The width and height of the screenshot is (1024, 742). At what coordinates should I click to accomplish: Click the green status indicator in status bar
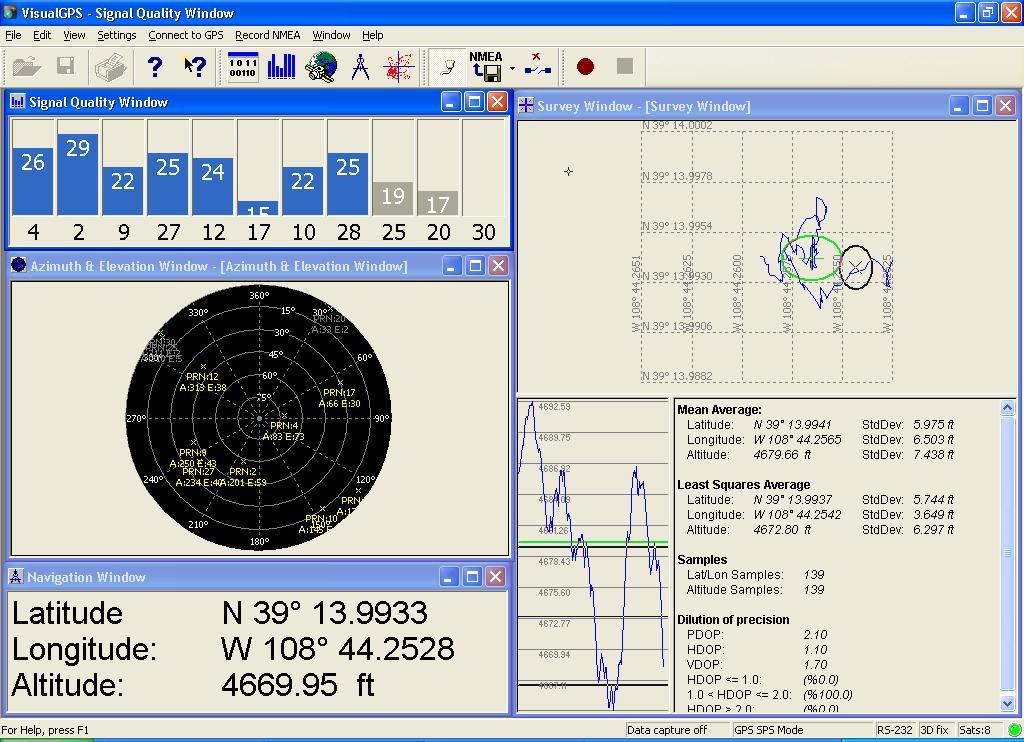[x=1014, y=730]
